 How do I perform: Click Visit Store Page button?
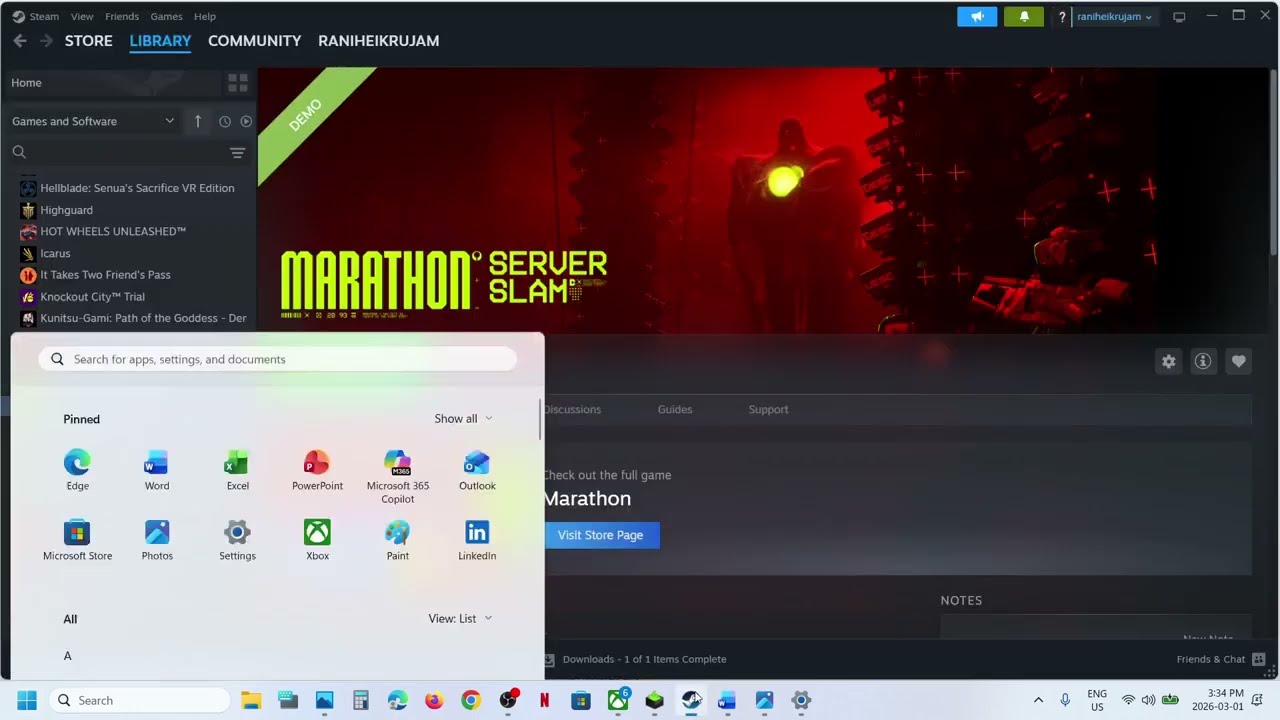pyautogui.click(x=600, y=535)
